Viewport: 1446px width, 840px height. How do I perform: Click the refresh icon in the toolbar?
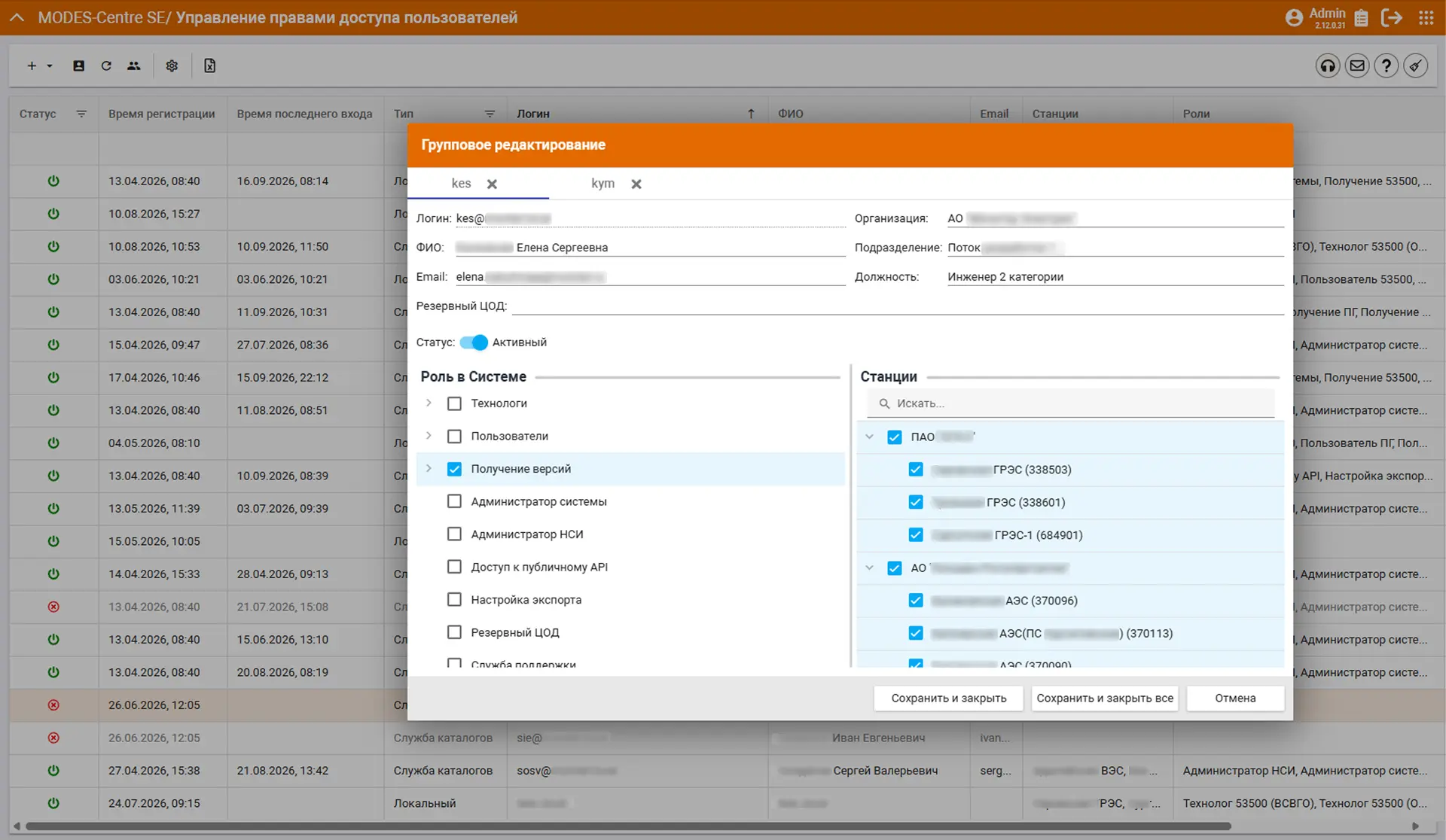pos(106,65)
